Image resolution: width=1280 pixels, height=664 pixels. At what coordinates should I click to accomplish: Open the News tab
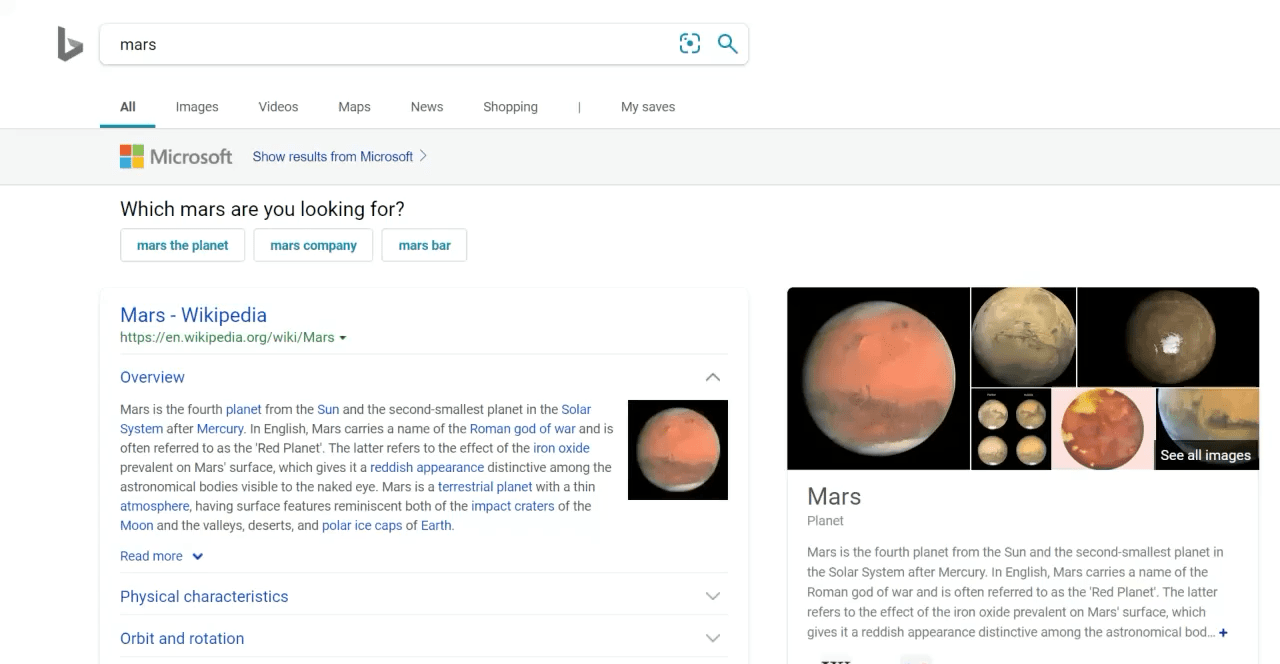(427, 107)
